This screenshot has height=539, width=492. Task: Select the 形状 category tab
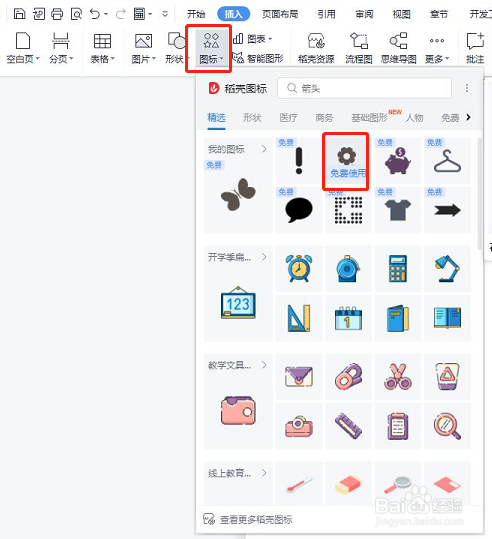(252, 118)
